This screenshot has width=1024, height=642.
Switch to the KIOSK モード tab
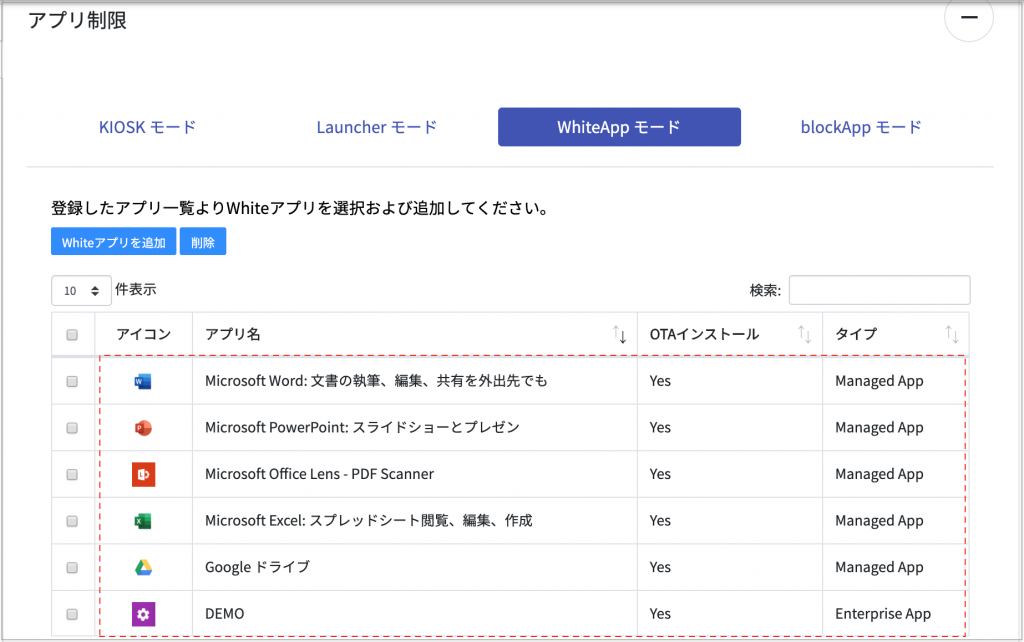(148, 127)
